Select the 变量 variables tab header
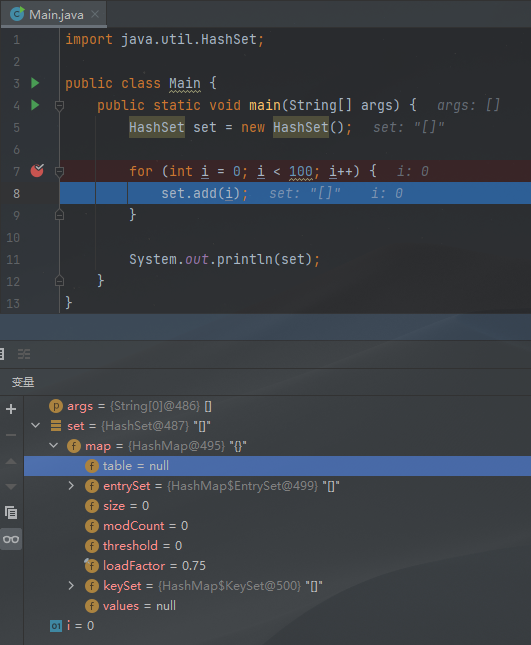This screenshot has width=531, height=645. pyautogui.click(x=23, y=382)
